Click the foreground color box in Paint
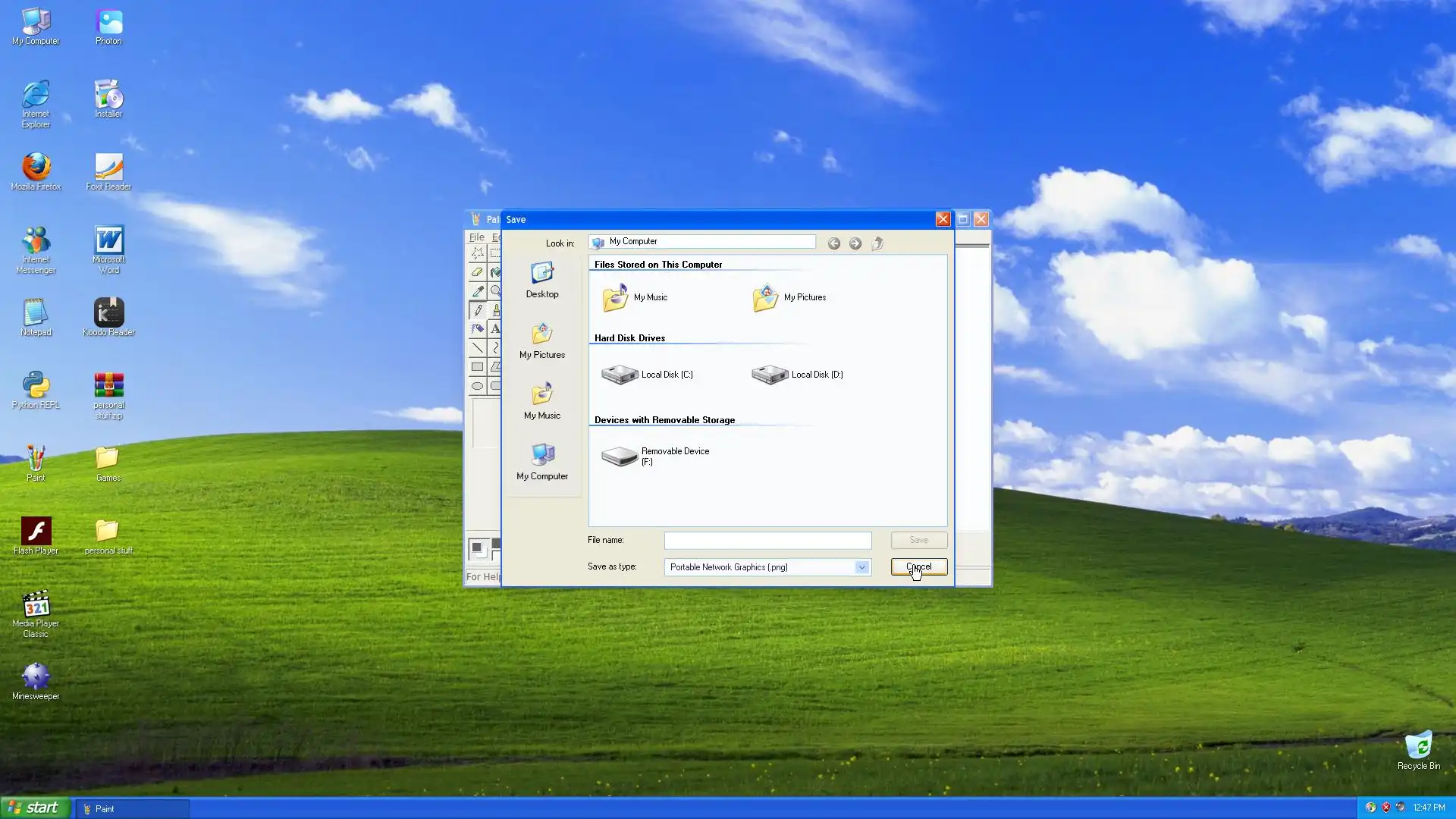This screenshot has width=1456, height=819. coord(477,547)
